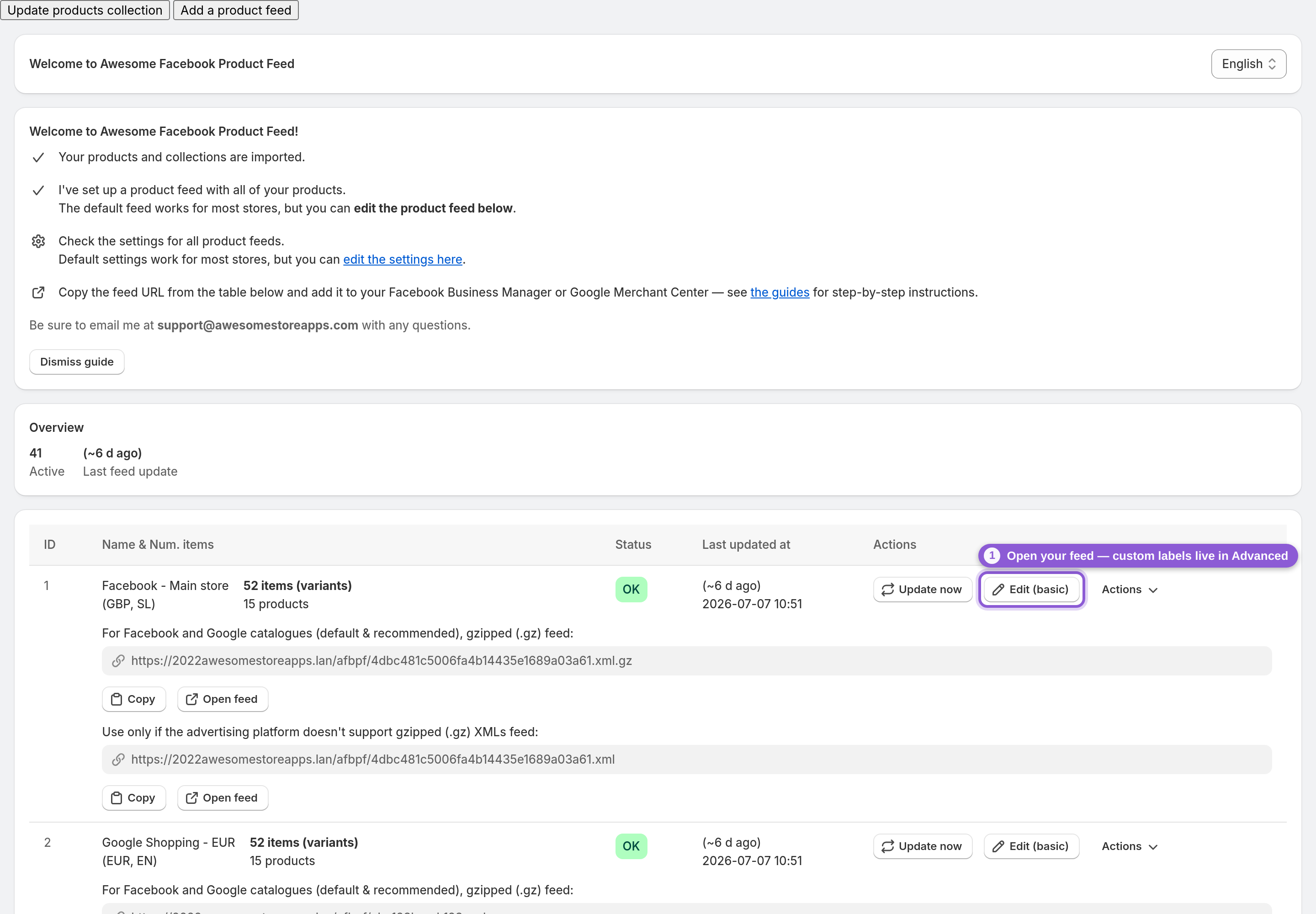Click the Facebook - Main store feed name
The height and width of the screenshot is (914, 1316).
(x=165, y=595)
